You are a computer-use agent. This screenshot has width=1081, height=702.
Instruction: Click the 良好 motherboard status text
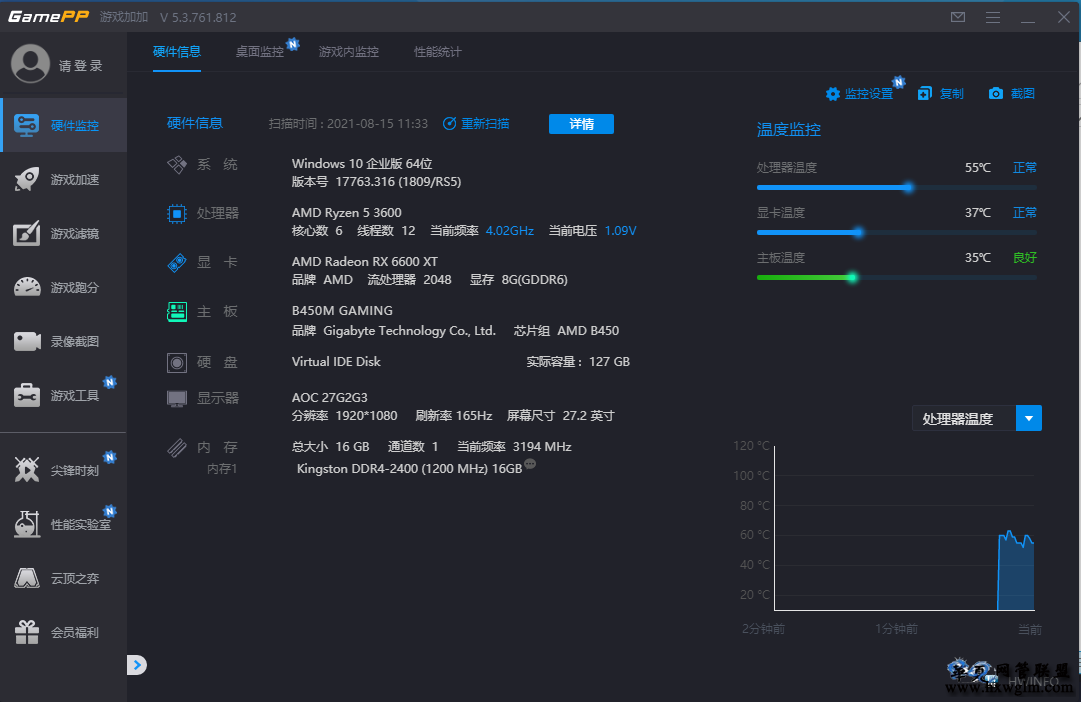coord(1024,257)
